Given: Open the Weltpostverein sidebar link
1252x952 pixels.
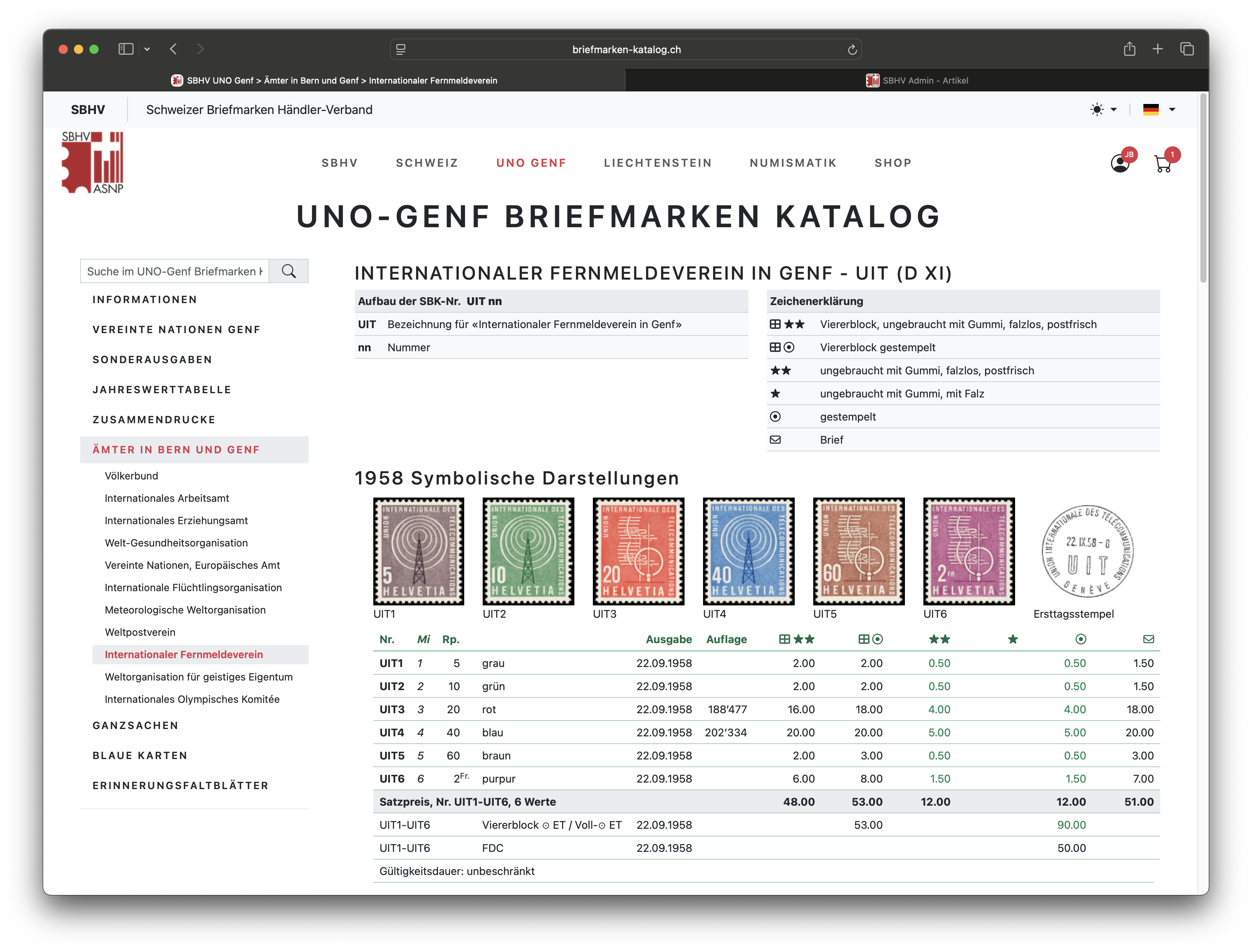Looking at the screenshot, I should [x=140, y=632].
